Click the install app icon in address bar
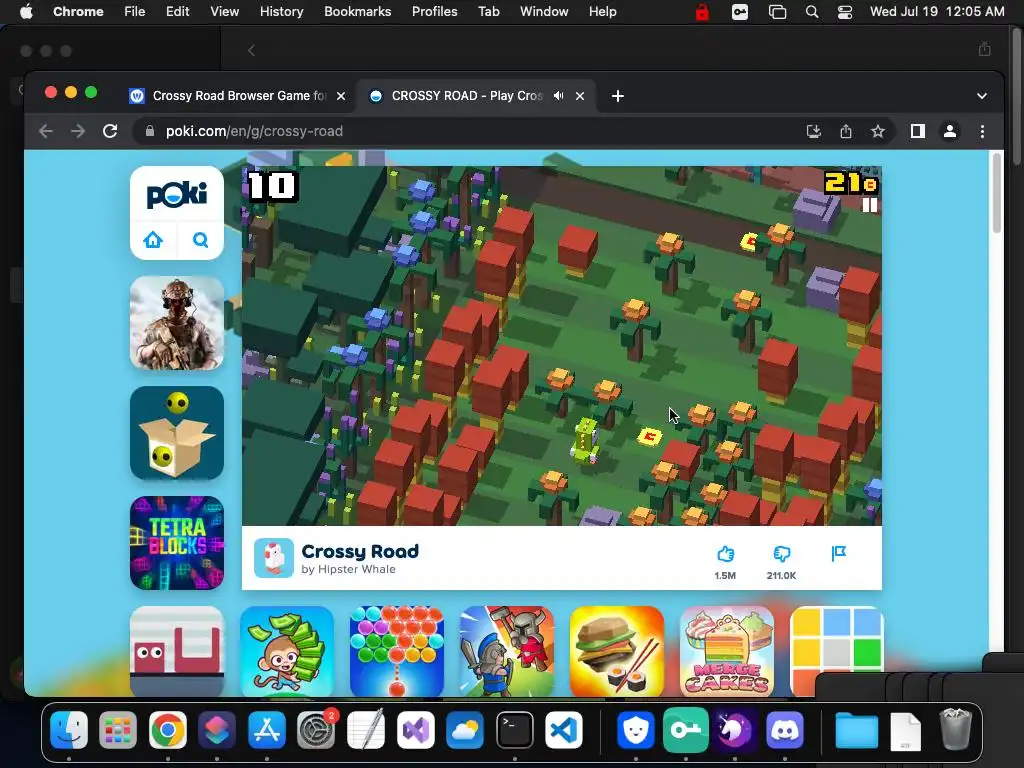The image size is (1024, 768). 814,131
